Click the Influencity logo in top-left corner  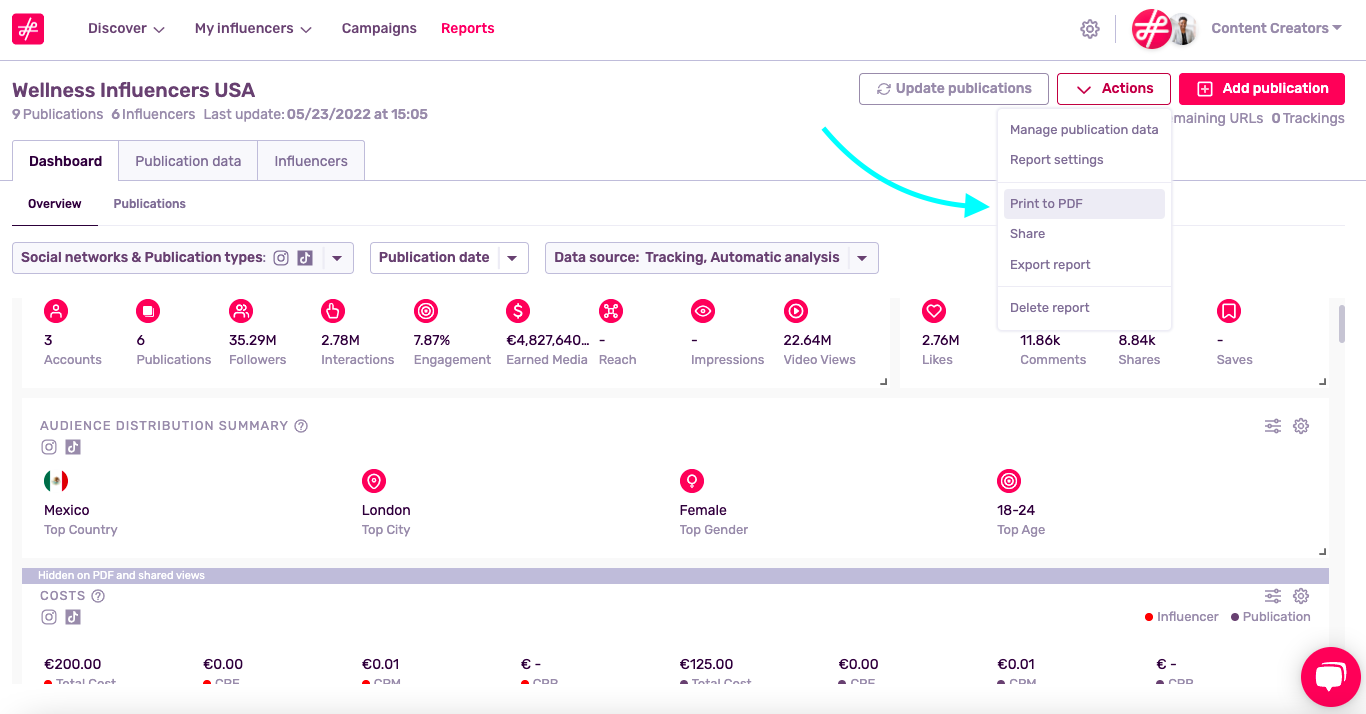click(27, 28)
